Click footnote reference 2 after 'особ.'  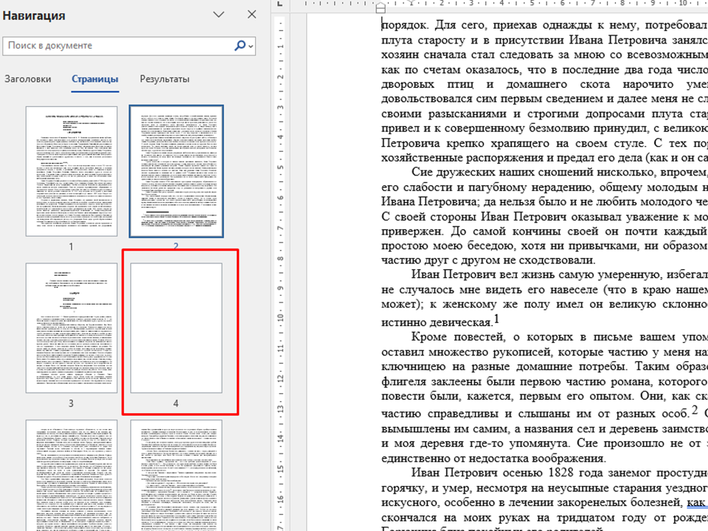695,410
